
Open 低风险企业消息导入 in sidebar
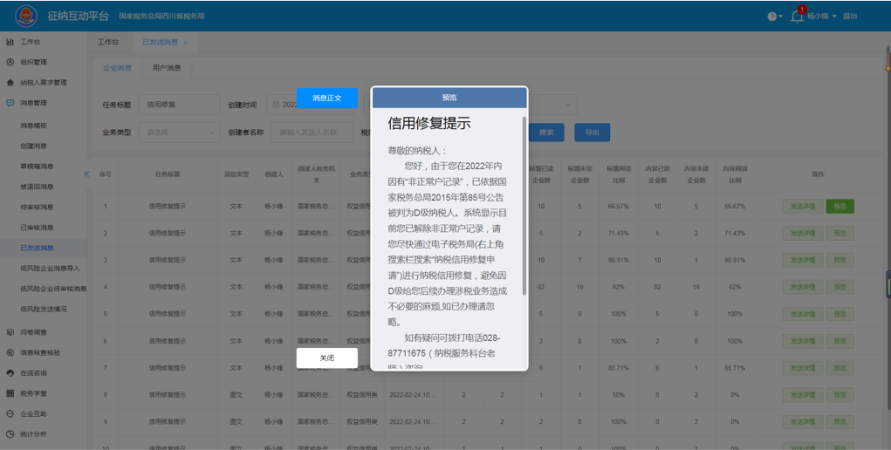click(51, 268)
